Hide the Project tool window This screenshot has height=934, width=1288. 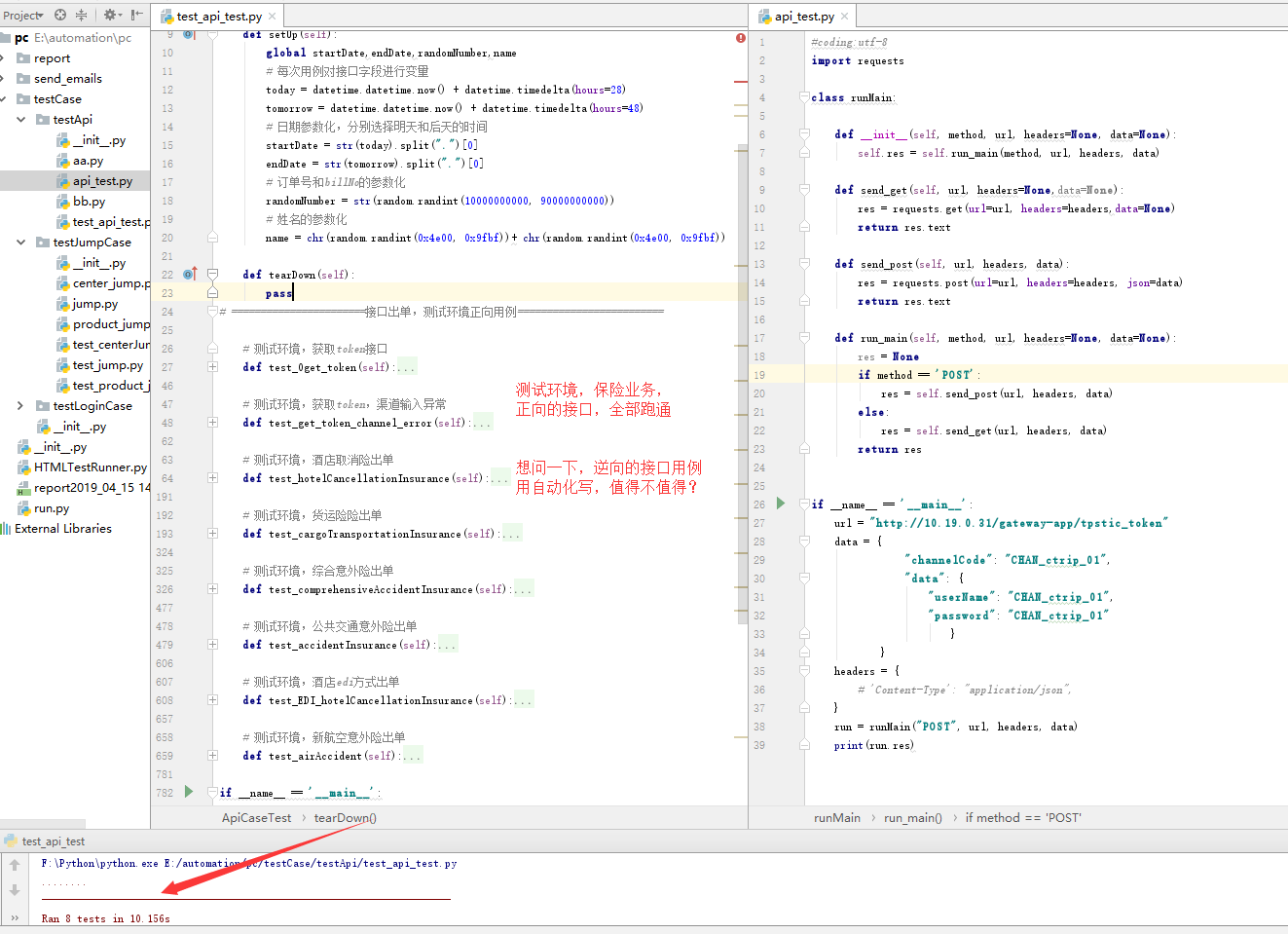coord(136,15)
